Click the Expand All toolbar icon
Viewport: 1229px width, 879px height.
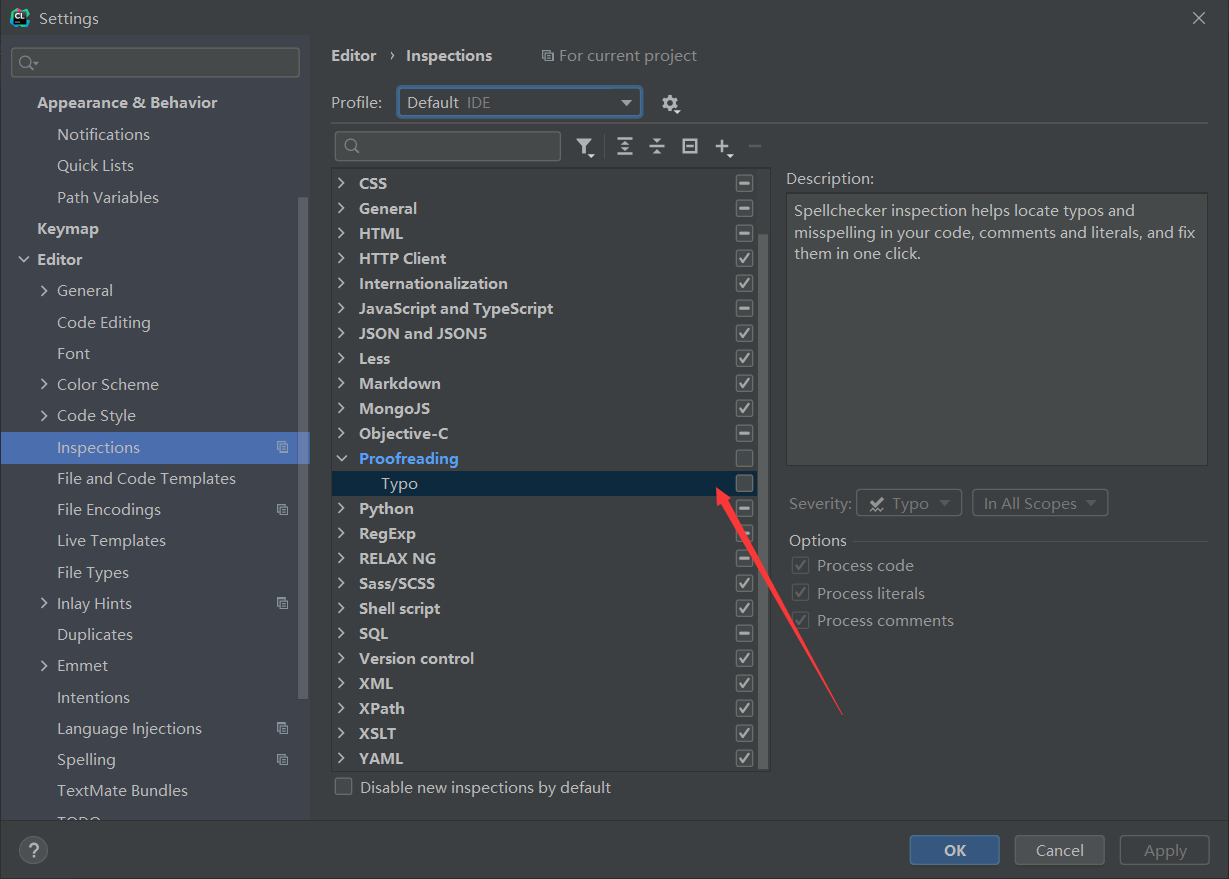[625, 146]
